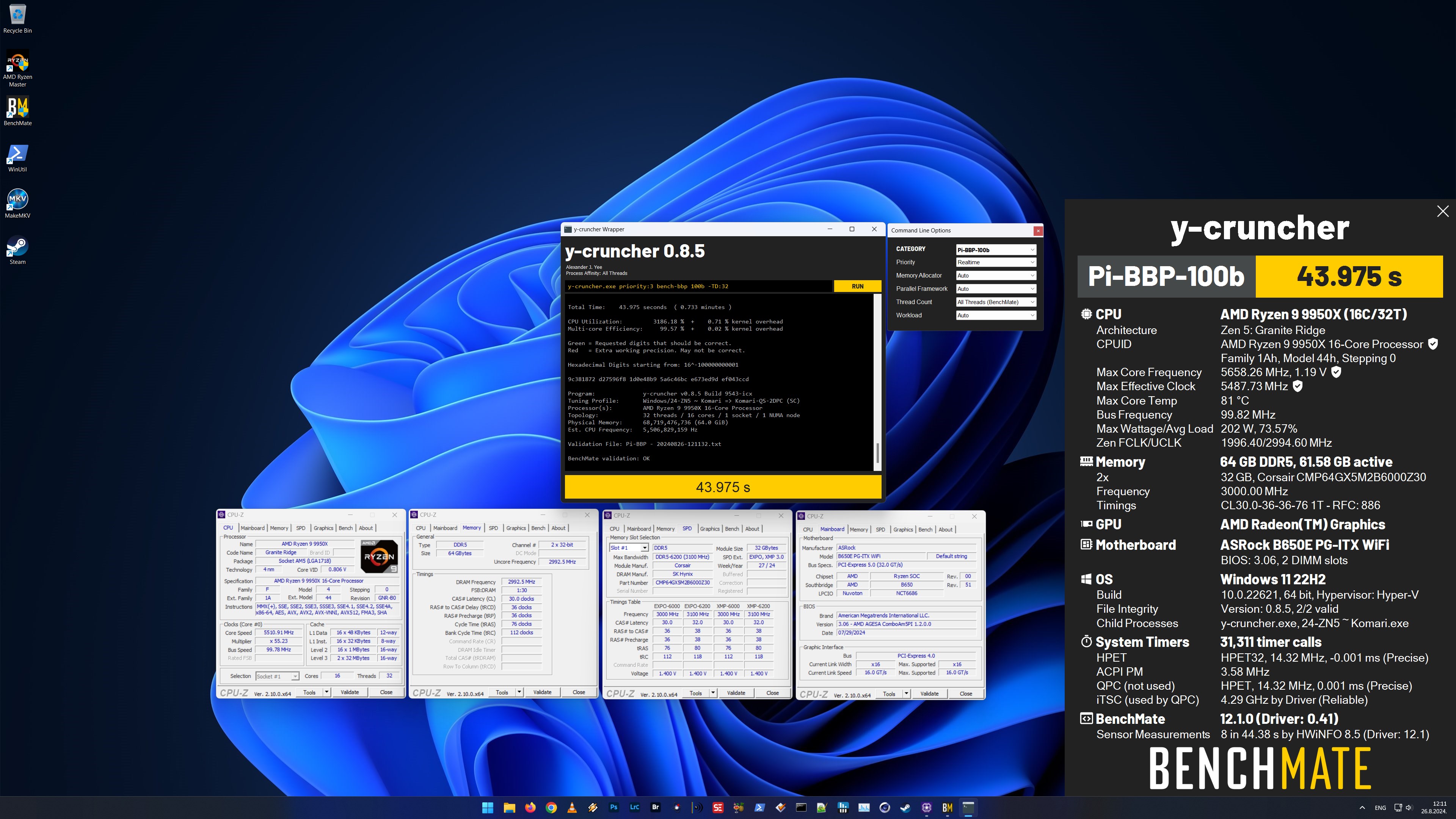The height and width of the screenshot is (819, 1456).
Task: Open the About tab in the CPU-Z Mainboard window
Action: click(946, 530)
